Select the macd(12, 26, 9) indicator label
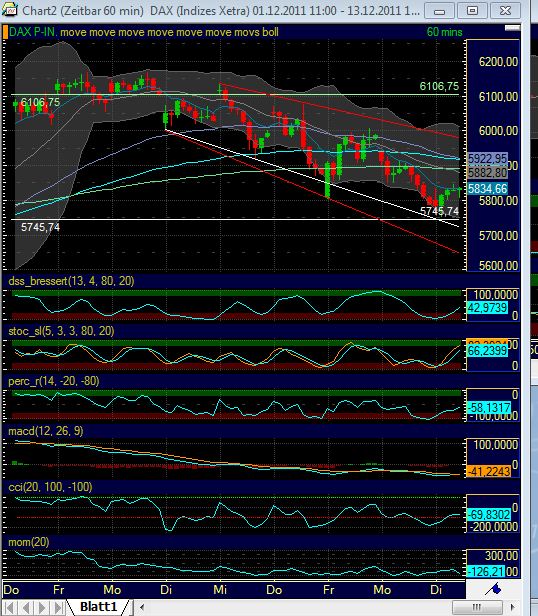 46,431
